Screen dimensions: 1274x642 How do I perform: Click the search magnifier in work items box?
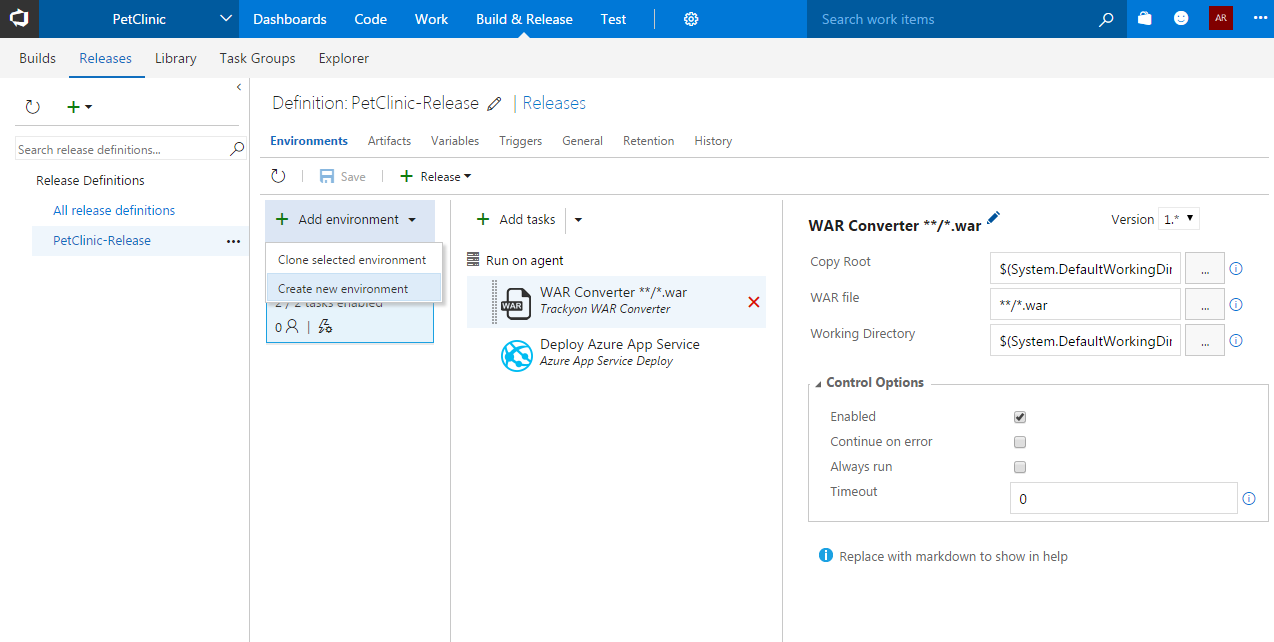[1106, 19]
